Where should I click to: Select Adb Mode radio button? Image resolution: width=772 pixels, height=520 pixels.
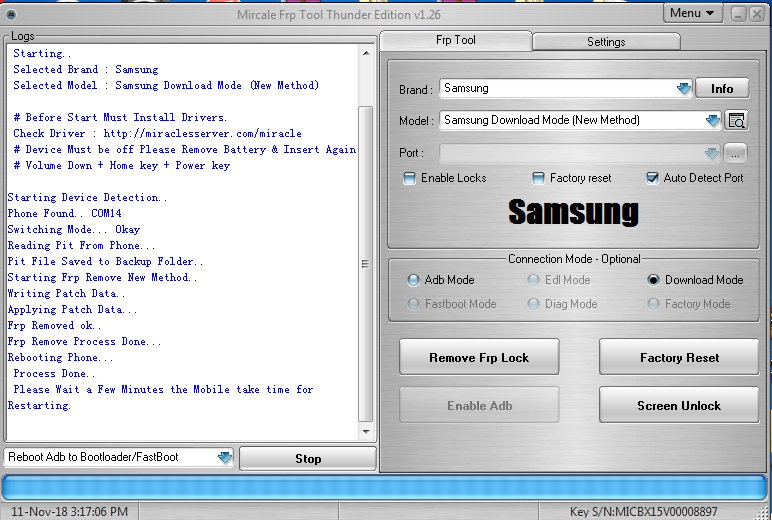[x=413, y=280]
